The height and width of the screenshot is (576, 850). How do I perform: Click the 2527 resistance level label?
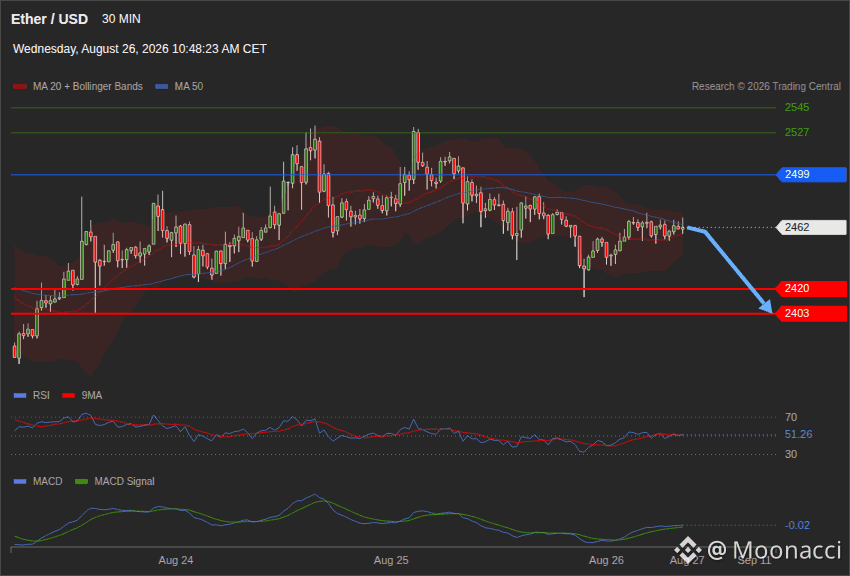click(x=797, y=132)
